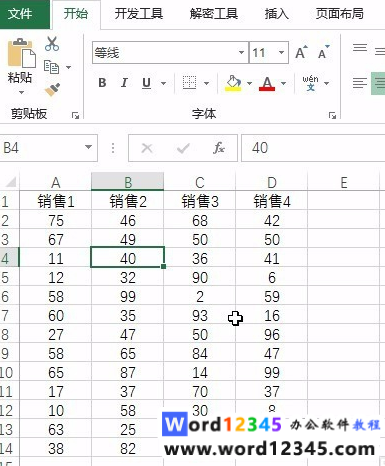This screenshot has height=466, width=385.
Task: Apply the red font color A
Action: coord(267,83)
